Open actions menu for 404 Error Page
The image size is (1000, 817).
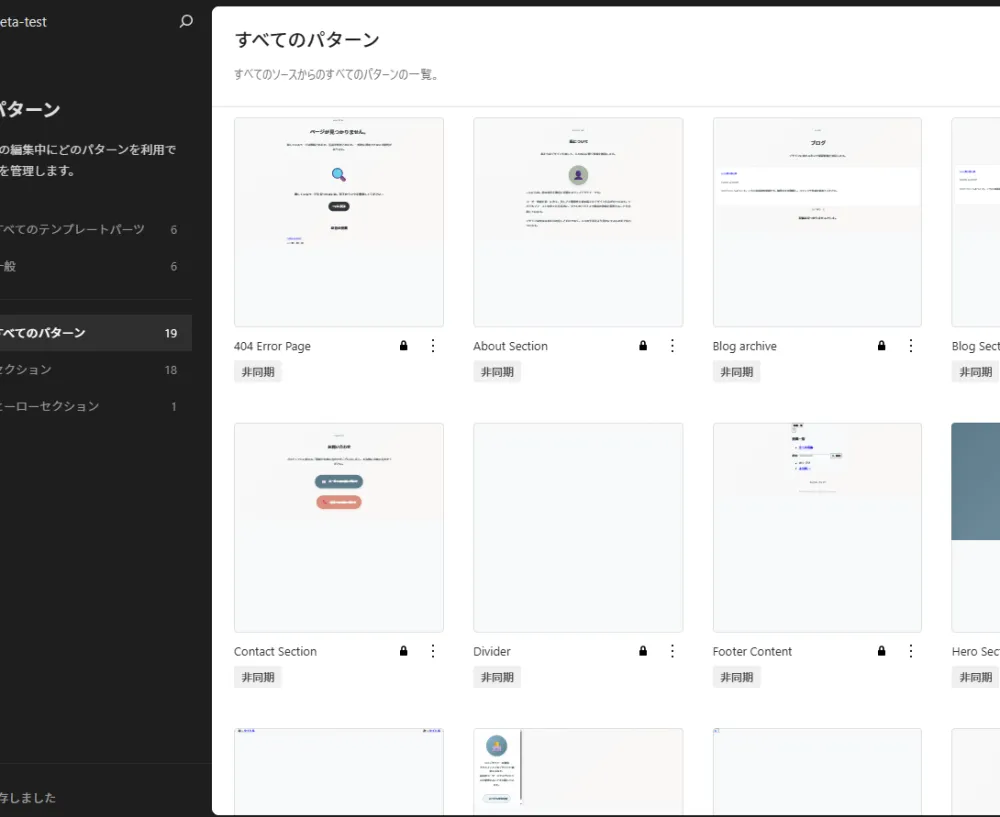coord(433,346)
